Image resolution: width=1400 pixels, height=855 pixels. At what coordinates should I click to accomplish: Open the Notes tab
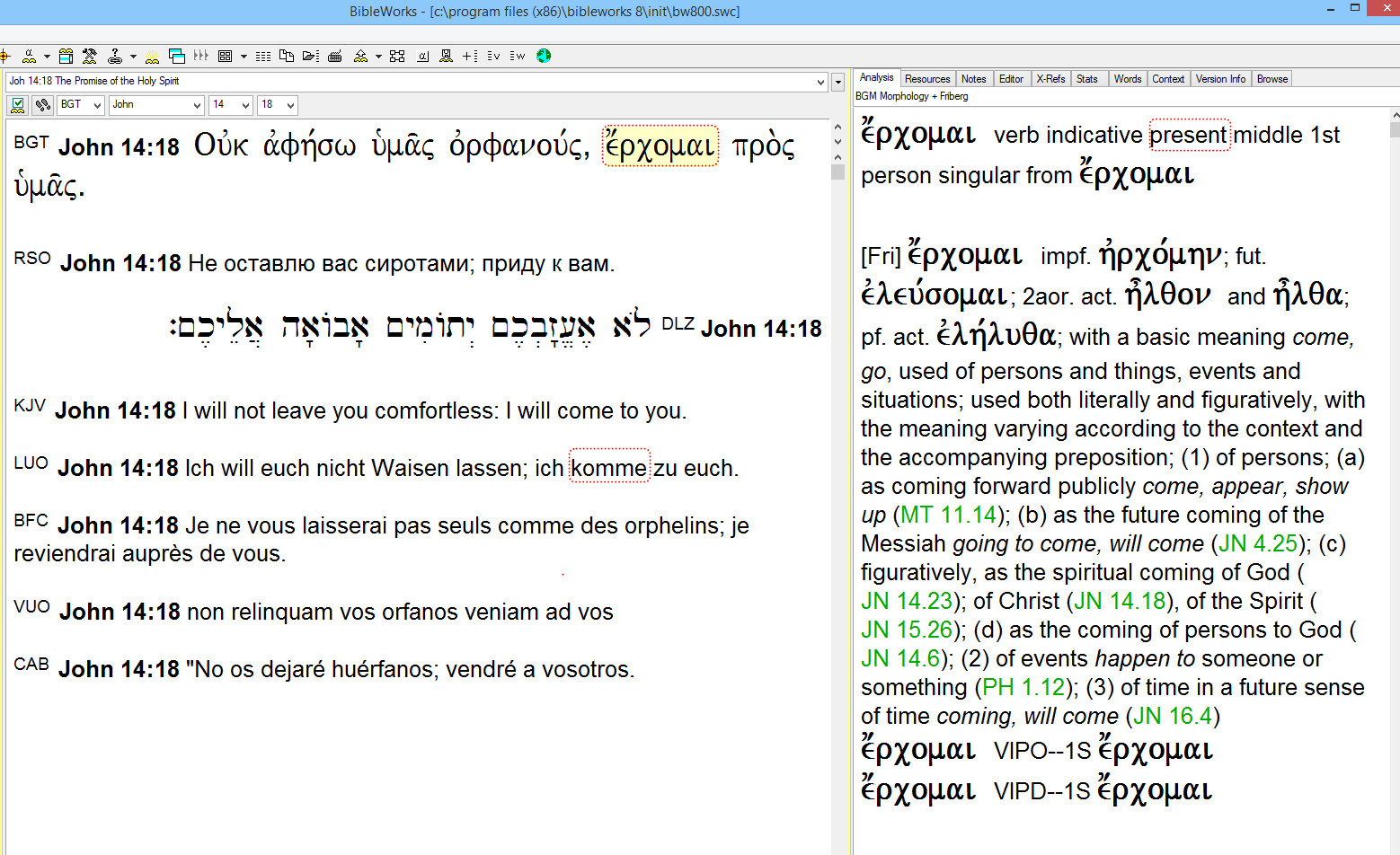tap(973, 79)
